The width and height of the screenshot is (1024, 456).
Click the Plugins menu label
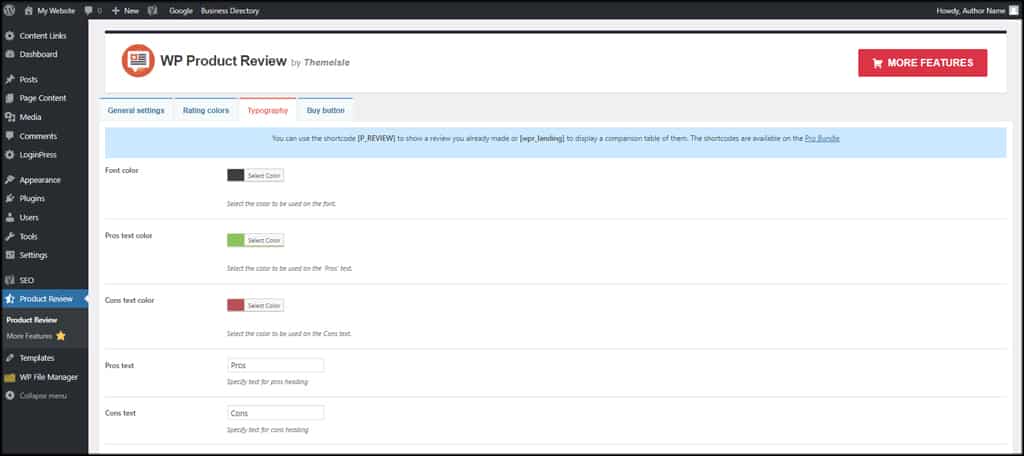pyautogui.click(x=32, y=199)
